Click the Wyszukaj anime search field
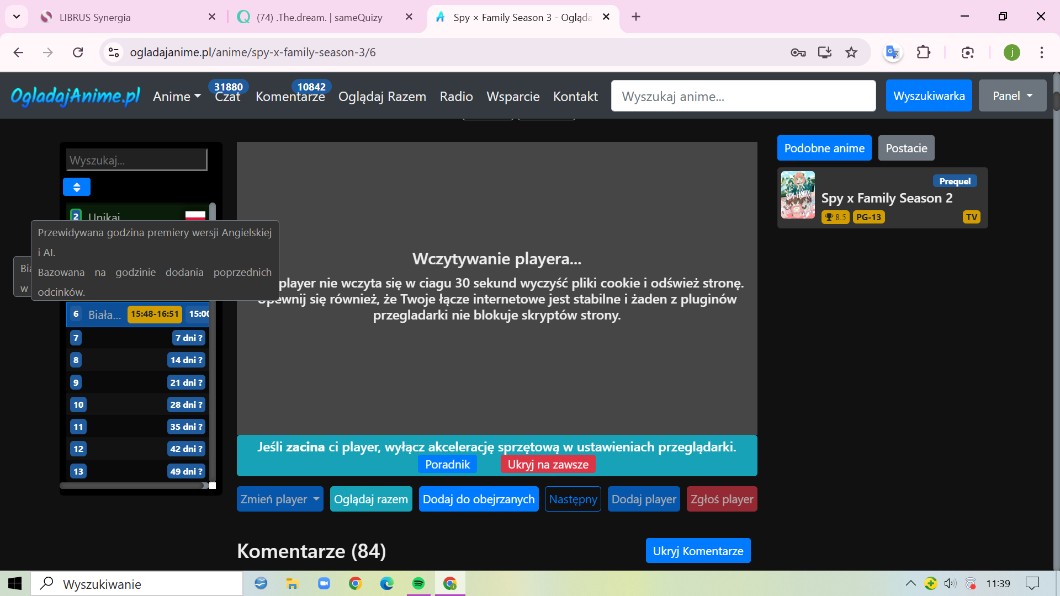 (x=743, y=96)
